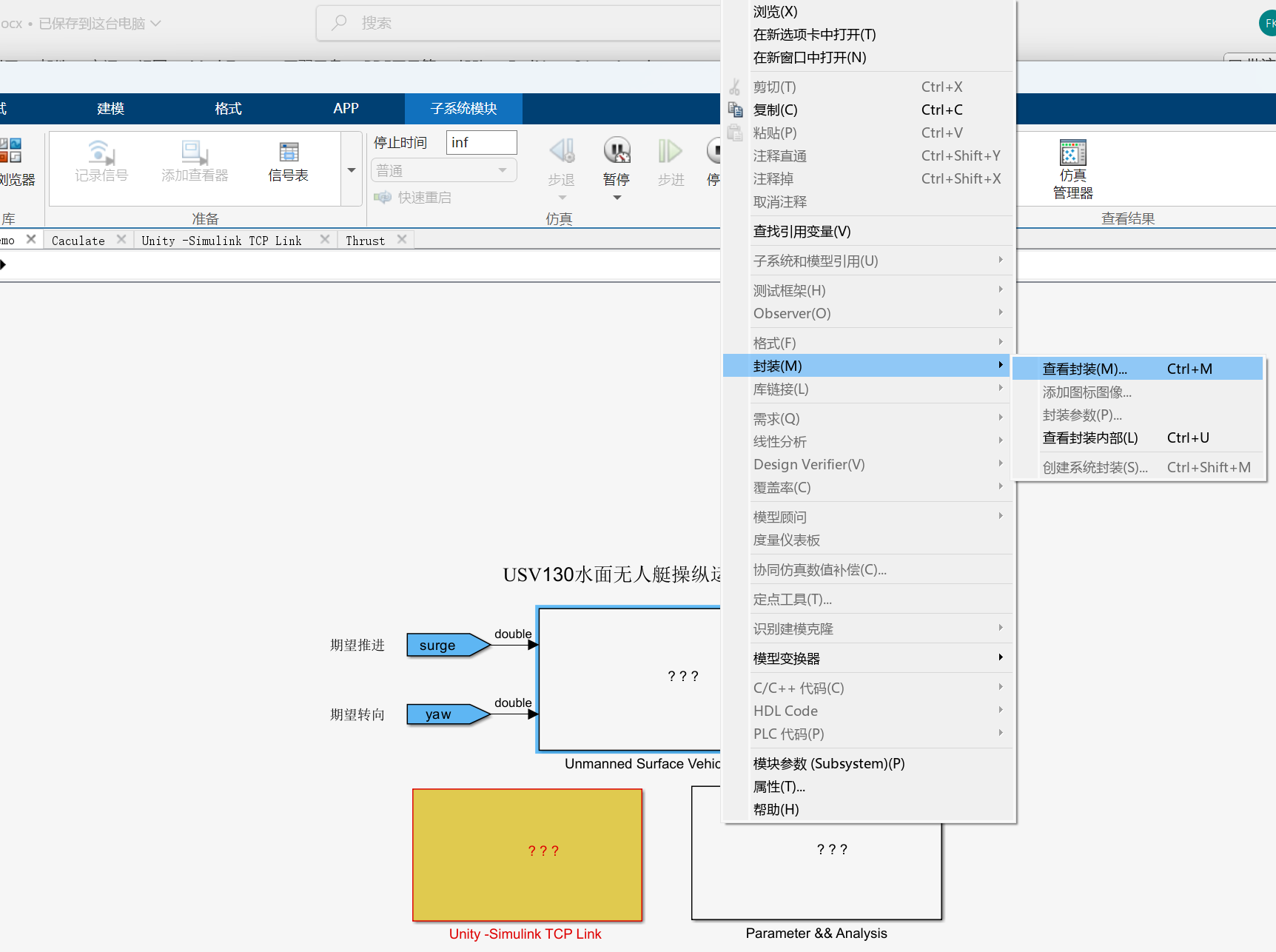1276x952 pixels.
Task: Select 查看封装(M) from the submenu
Action: pyautogui.click(x=1084, y=369)
